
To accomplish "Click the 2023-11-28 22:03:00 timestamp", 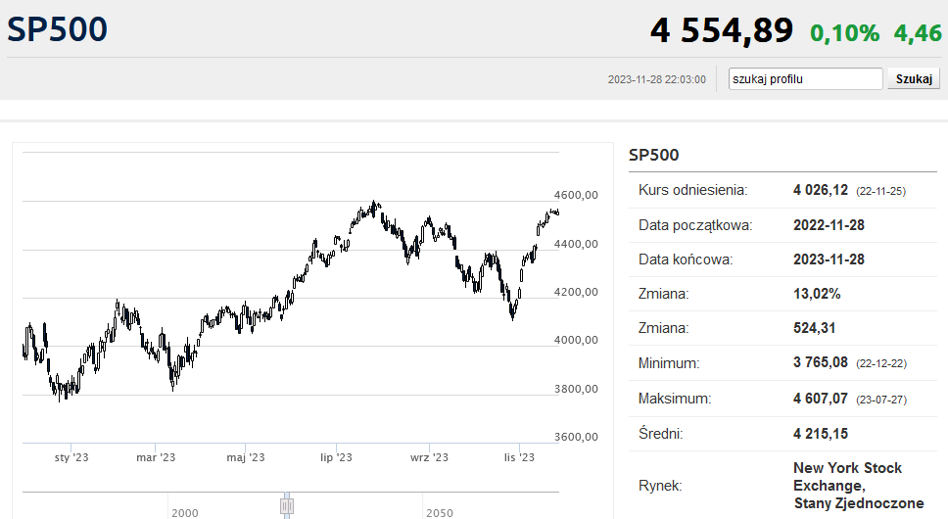I will [657, 79].
